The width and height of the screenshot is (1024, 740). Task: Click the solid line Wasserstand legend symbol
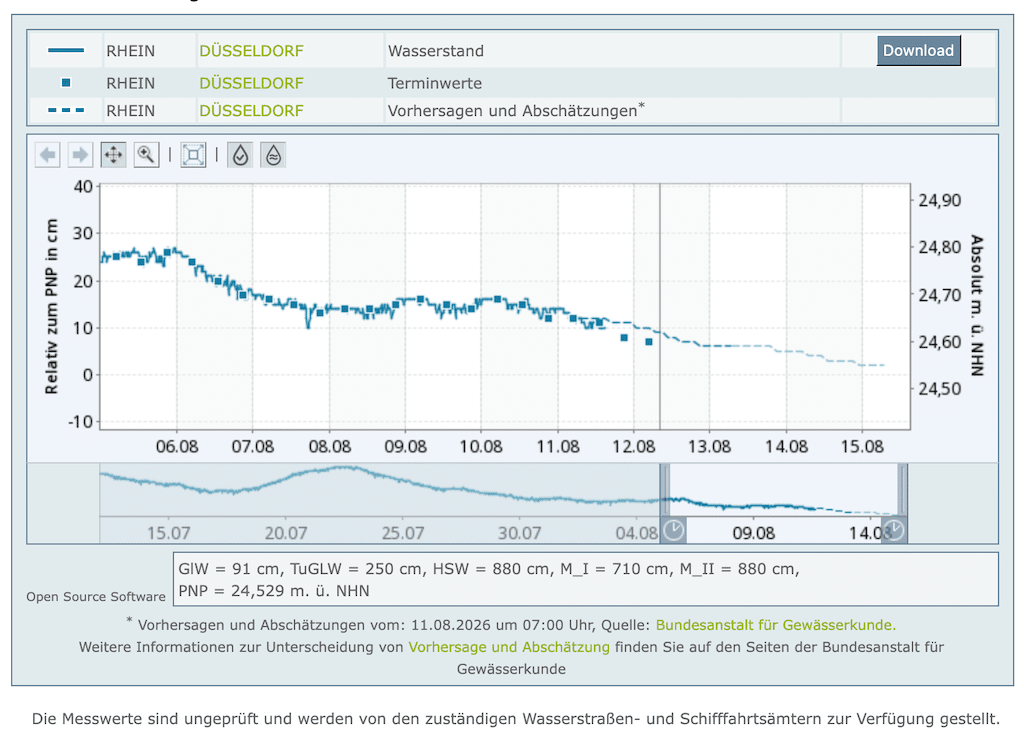(x=66, y=50)
